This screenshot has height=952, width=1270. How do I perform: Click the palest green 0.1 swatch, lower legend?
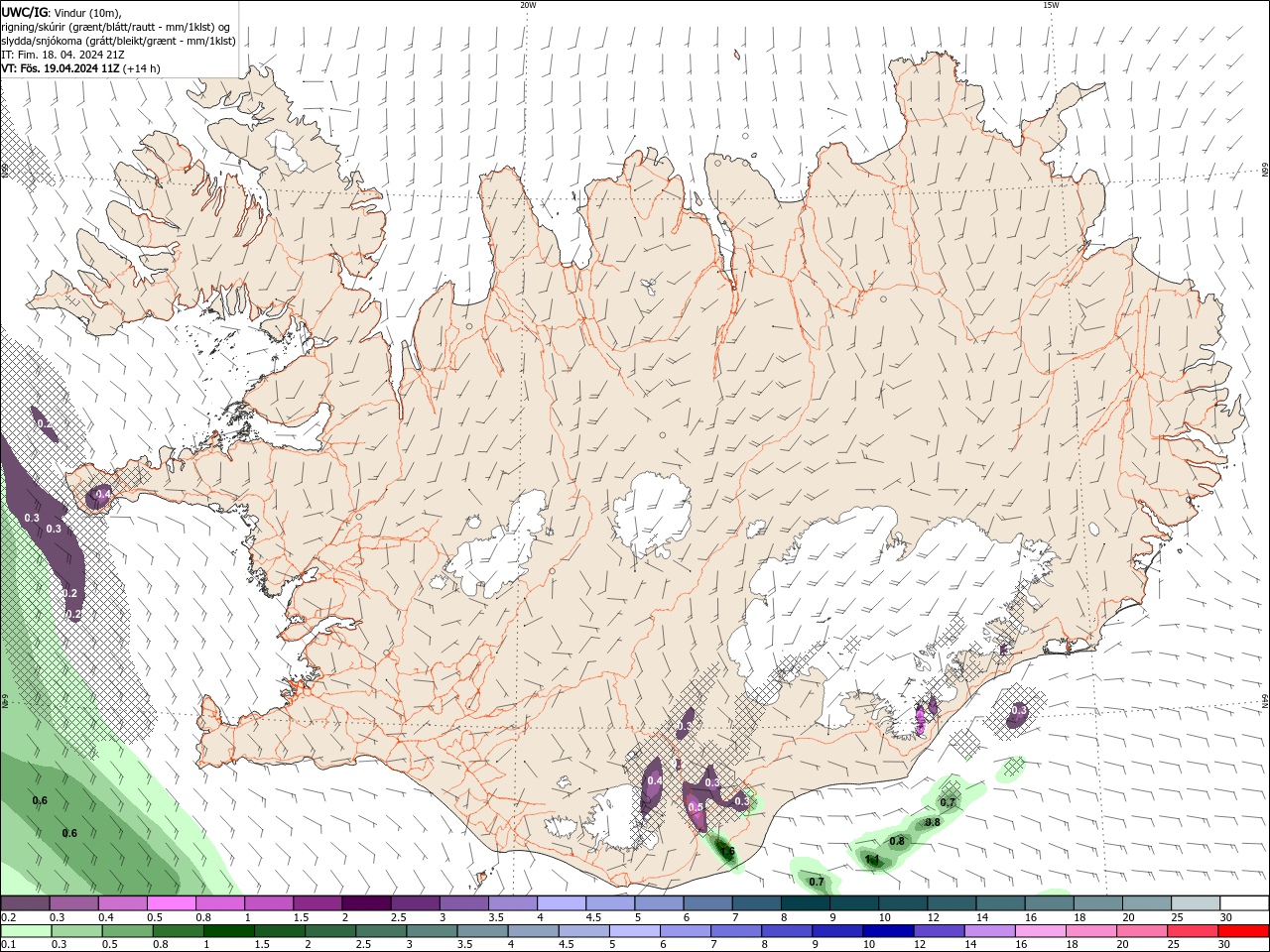[x=27, y=931]
